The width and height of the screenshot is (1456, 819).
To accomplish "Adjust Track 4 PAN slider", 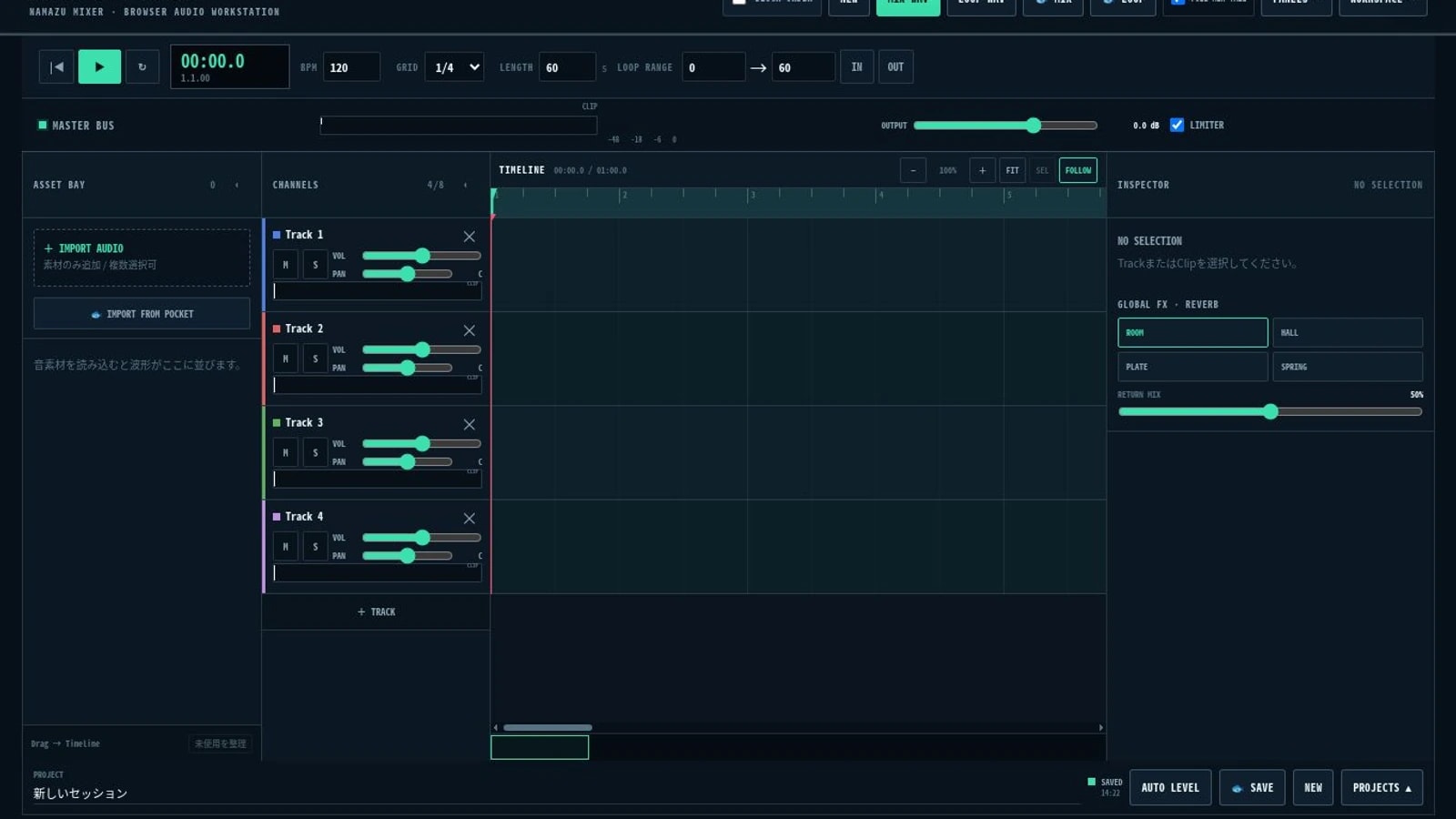I will (407, 555).
